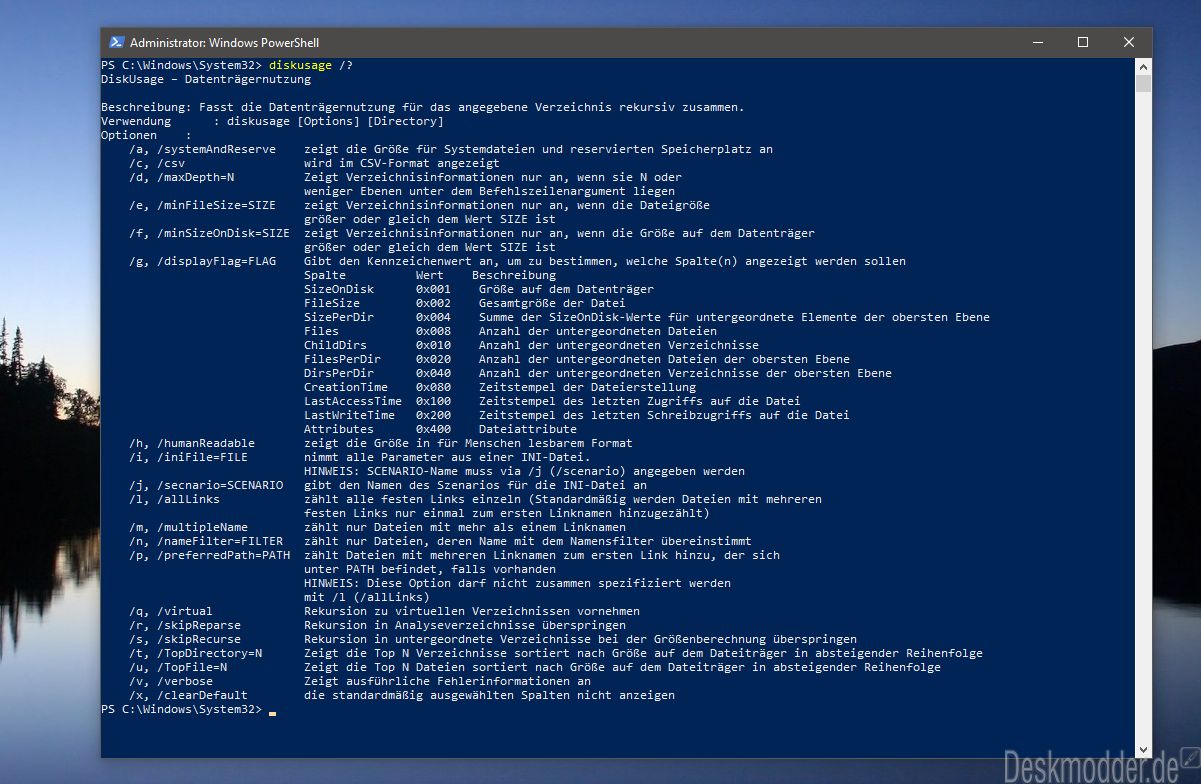Click the typed command "diskusage /?"
1201x784 pixels.
[x=311, y=65]
